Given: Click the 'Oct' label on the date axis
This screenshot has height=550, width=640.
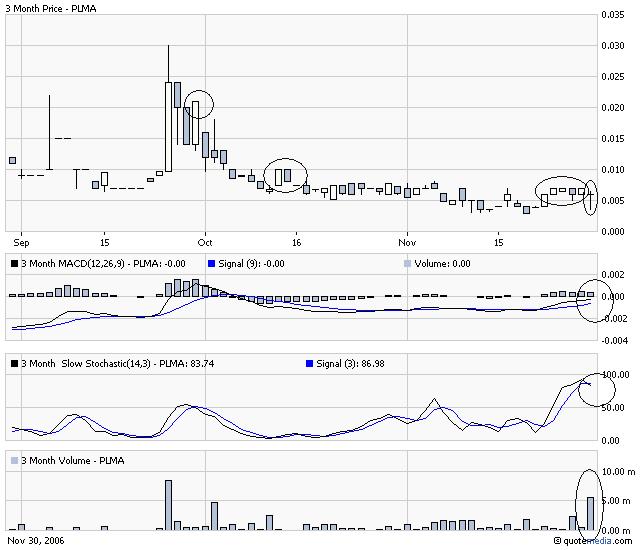Looking at the screenshot, I should [205, 243].
